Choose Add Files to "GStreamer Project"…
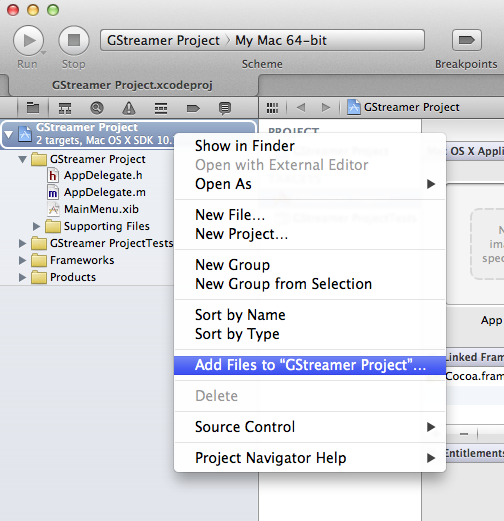Screen dimensions: 504x521 click(x=310, y=365)
